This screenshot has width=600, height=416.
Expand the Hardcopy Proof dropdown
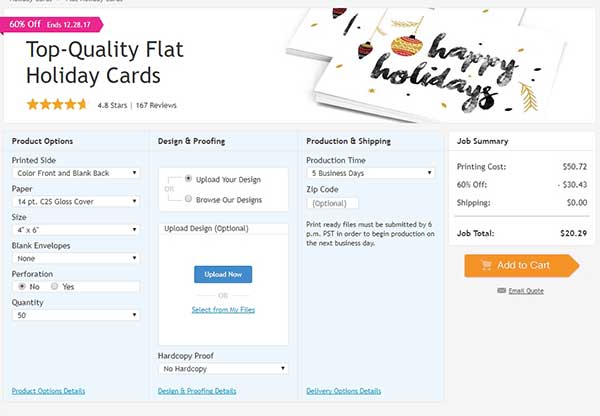(x=223, y=369)
